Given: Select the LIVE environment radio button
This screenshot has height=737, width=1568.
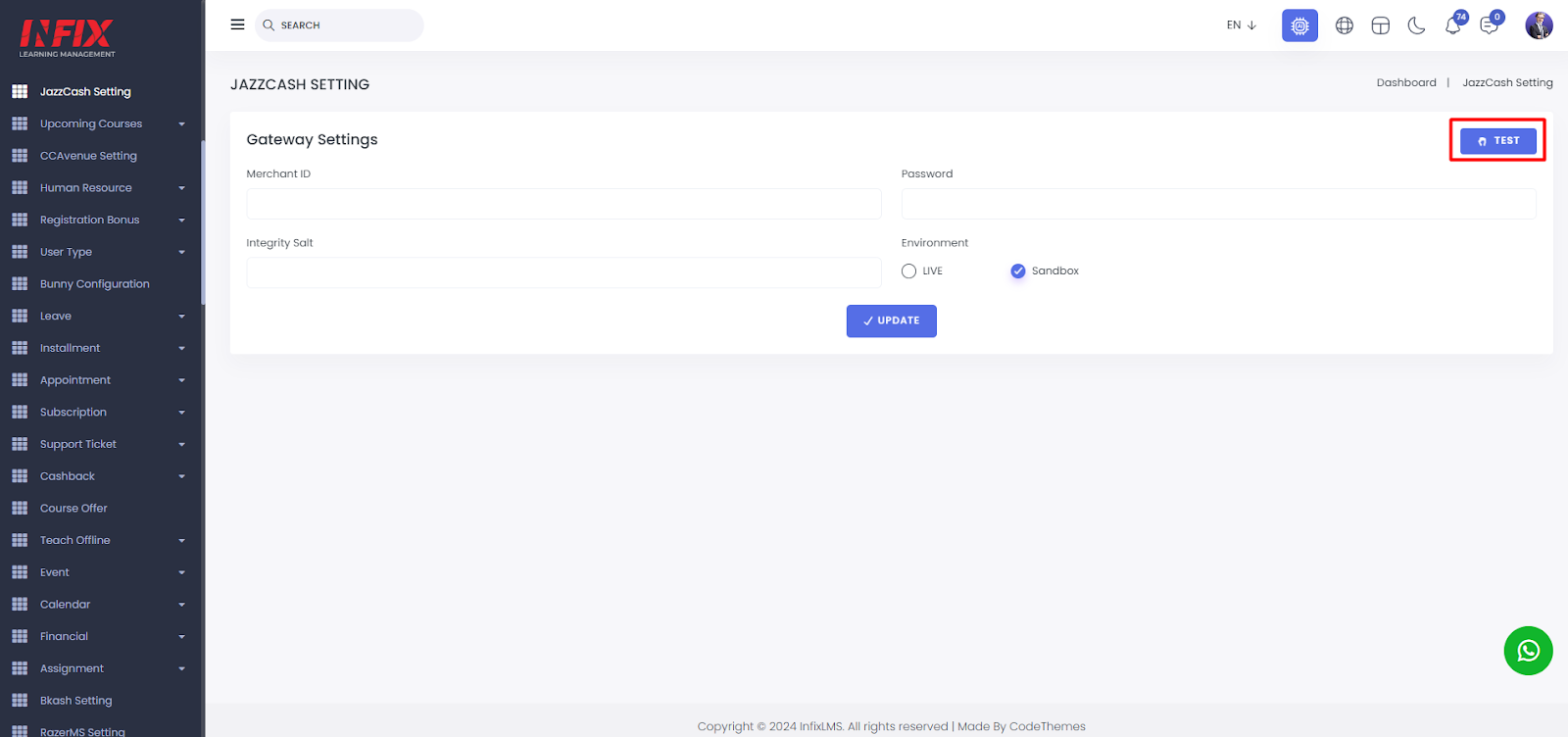Looking at the screenshot, I should coord(908,271).
